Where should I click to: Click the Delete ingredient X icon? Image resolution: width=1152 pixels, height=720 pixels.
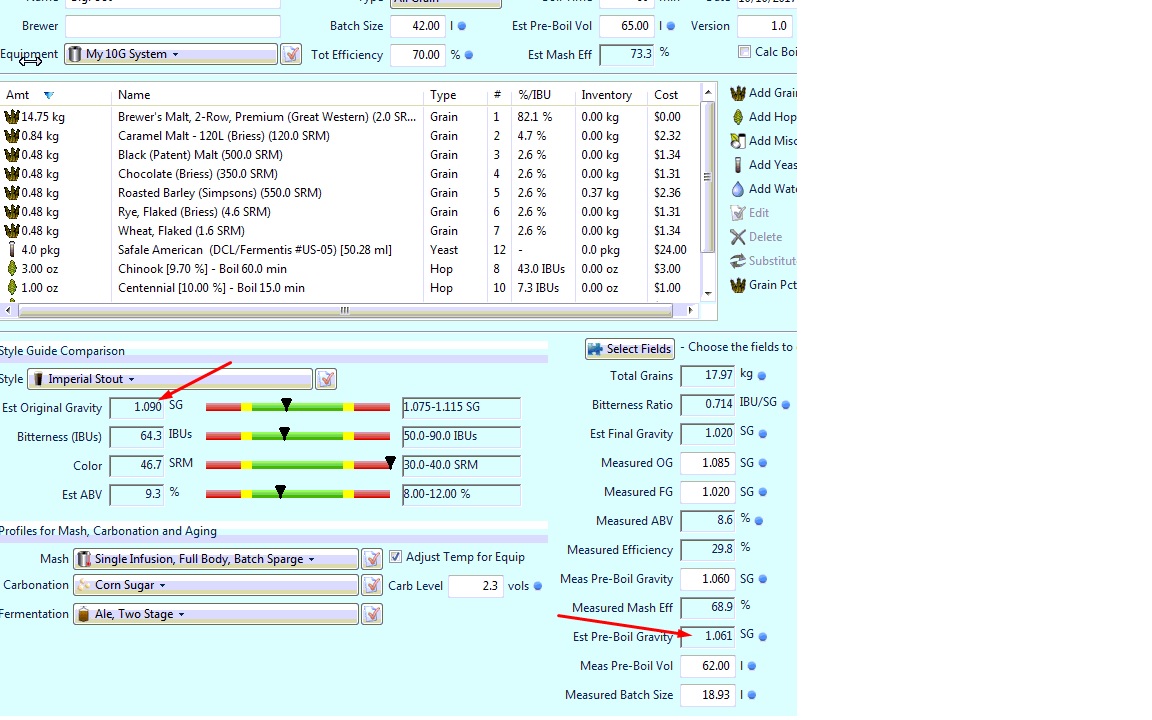click(x=738, y=237)
